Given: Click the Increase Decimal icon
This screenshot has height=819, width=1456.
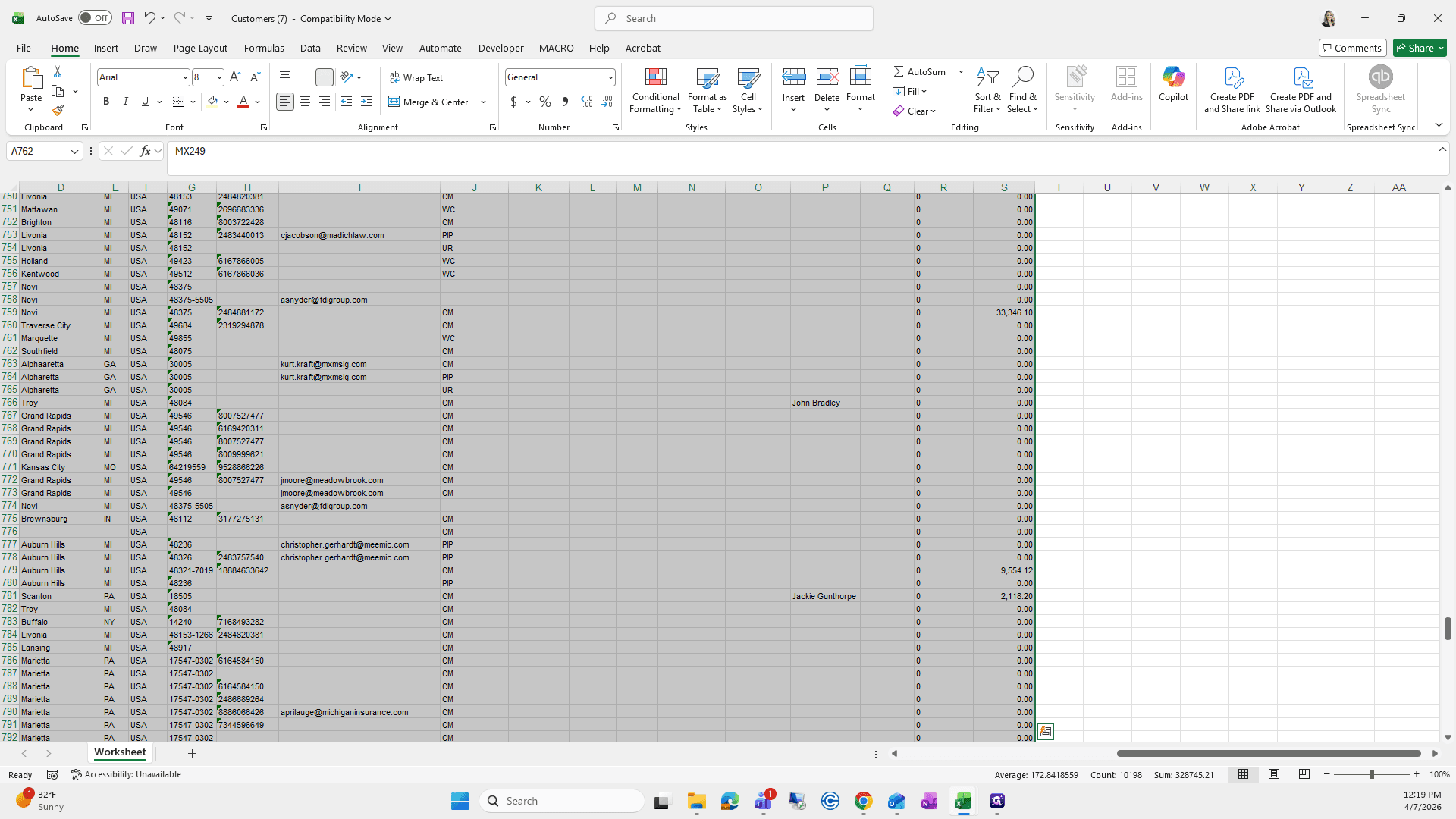Looking at the screenshot, I should pos(586,102).
